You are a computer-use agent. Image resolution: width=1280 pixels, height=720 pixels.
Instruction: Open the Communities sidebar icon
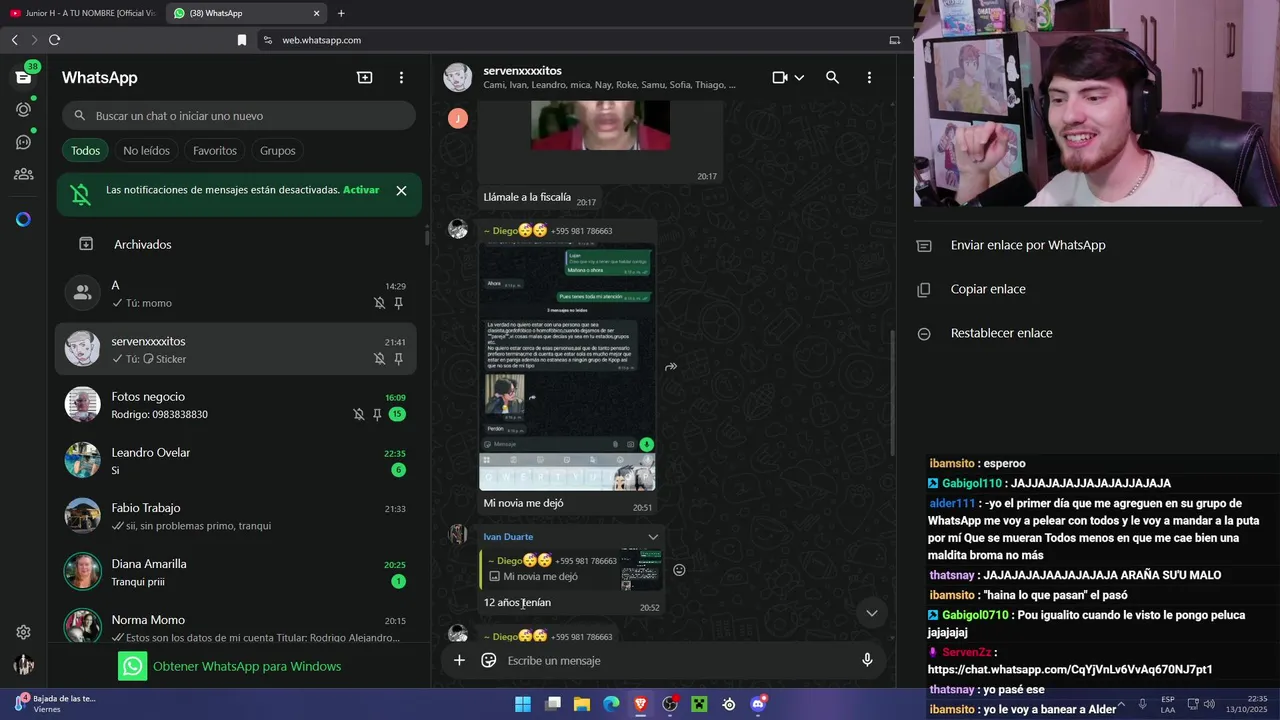click(23, 174)
